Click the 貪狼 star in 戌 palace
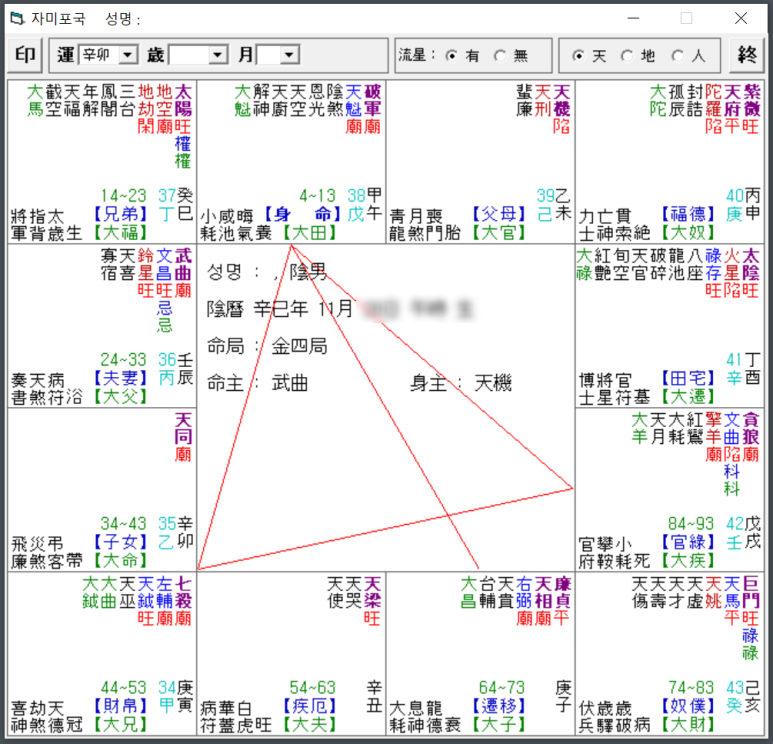Image resolution: width=773 pixels, height=744 pixels. (751, 428)
